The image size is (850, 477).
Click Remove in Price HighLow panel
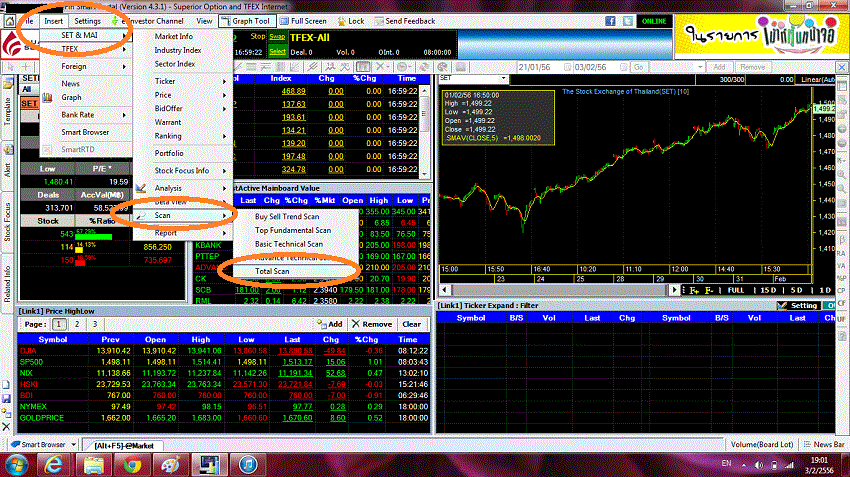(x=371, y=324)
